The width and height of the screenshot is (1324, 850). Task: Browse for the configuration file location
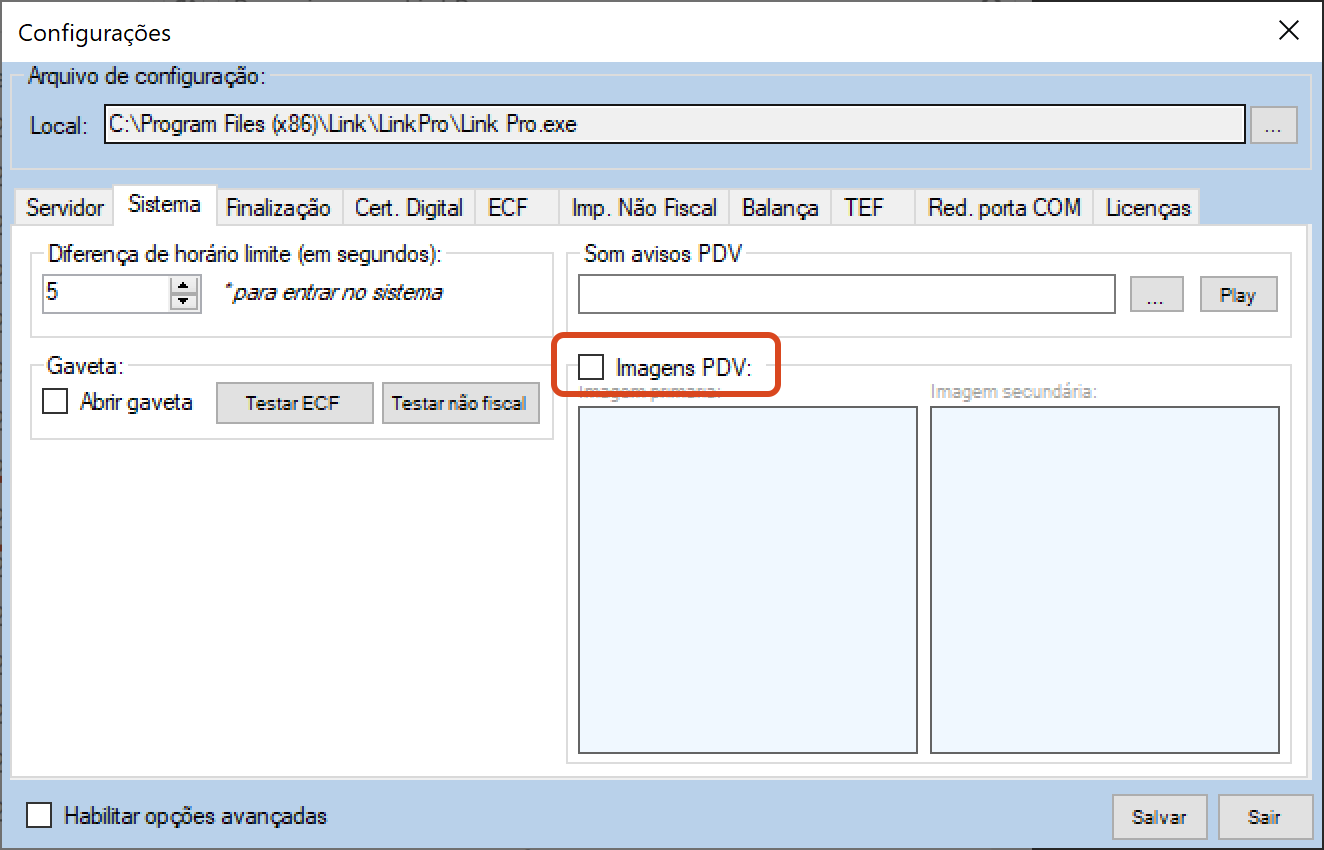[1273, 126]
